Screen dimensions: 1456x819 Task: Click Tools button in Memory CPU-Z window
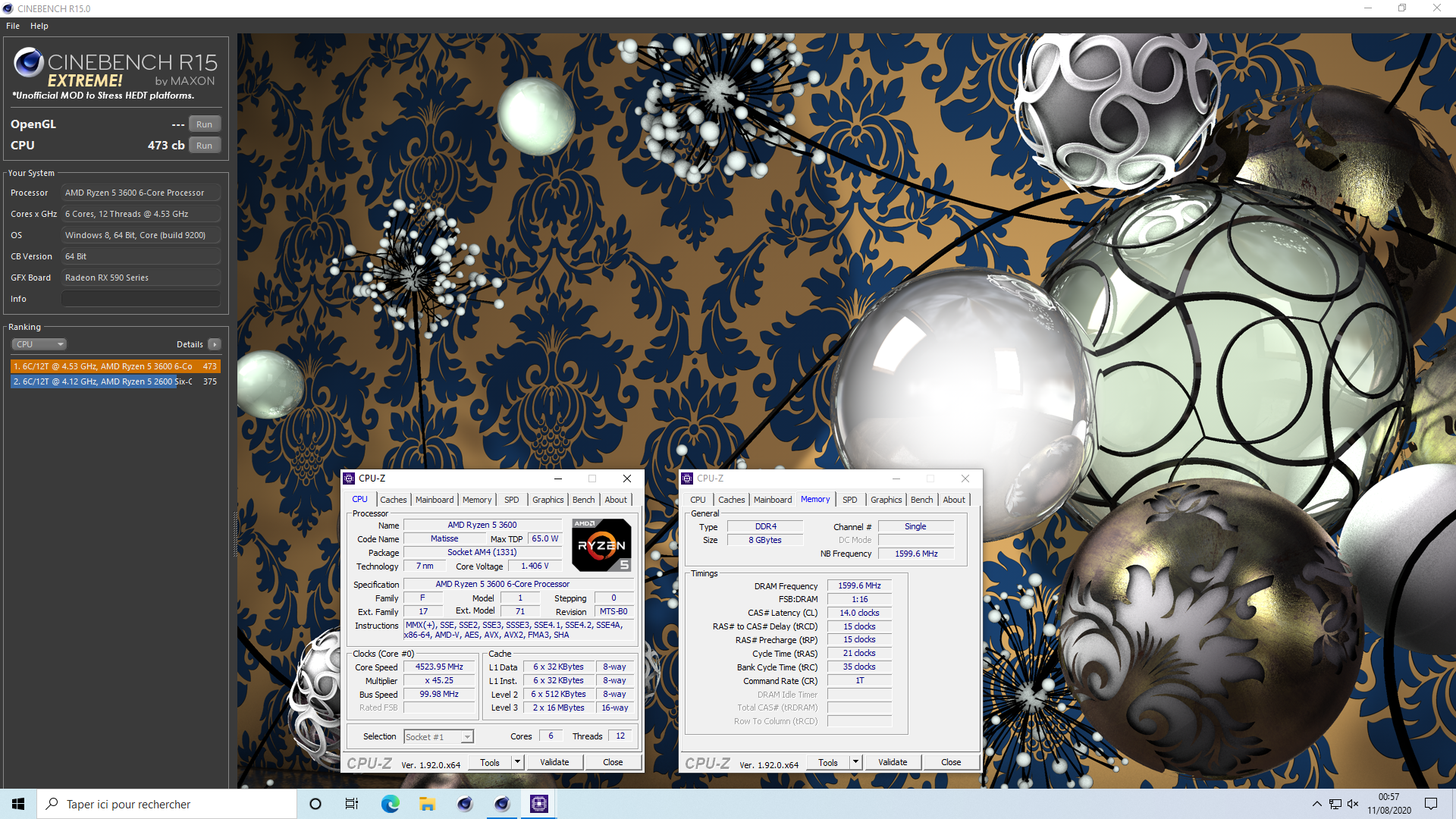click(828, 763)
